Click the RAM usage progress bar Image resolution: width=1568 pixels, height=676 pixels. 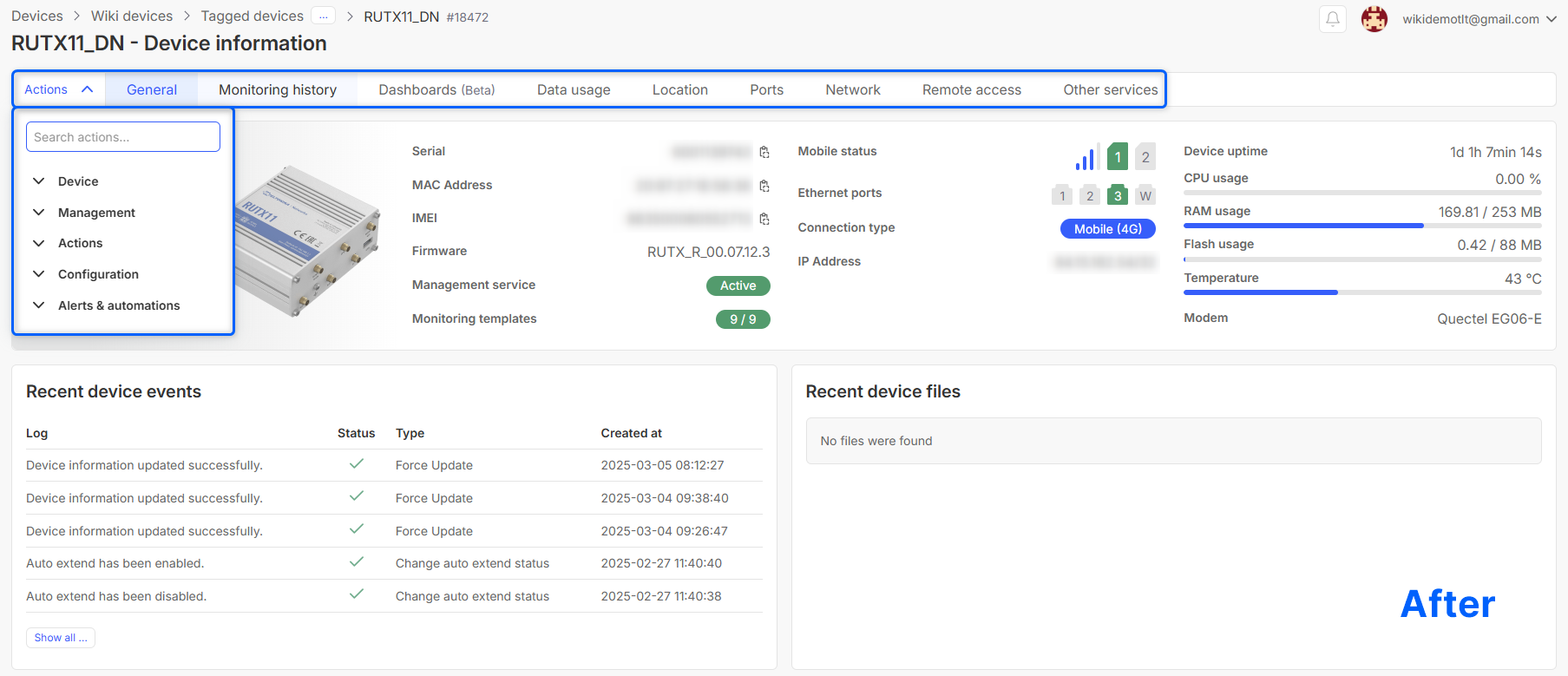[1361, 226]
